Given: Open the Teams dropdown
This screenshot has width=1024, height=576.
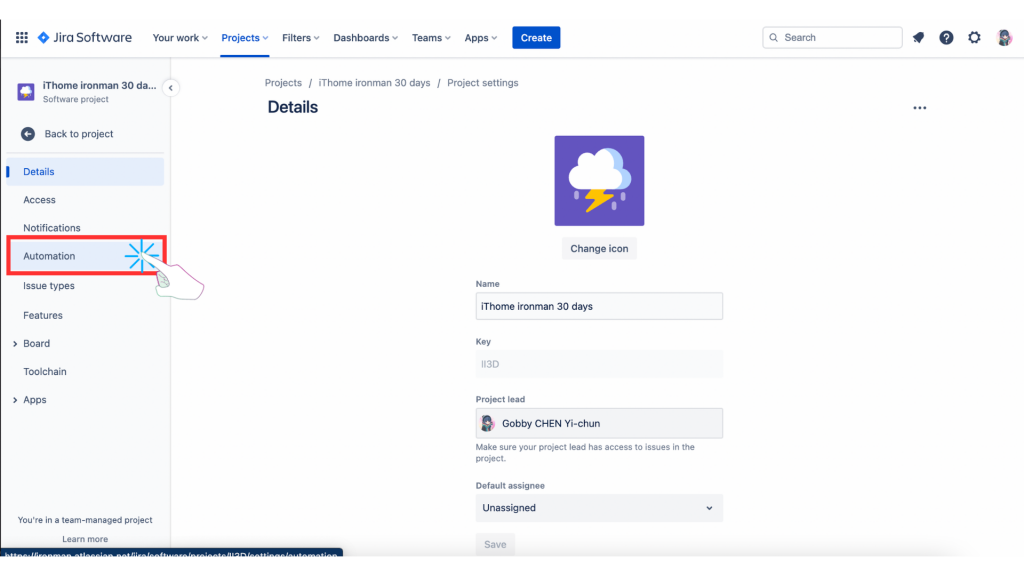Looking at the screenshot, I should pyautogui.click(x=431, y=38).
